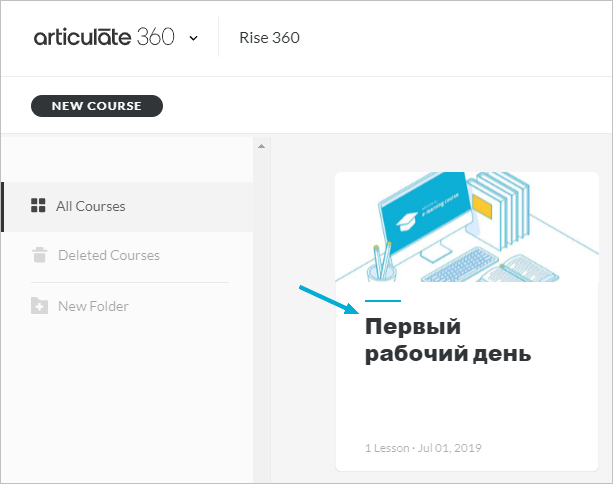Expand the Articulate 360 app switcher chevron
Screen dimensions: 613x484
[194, 38]
